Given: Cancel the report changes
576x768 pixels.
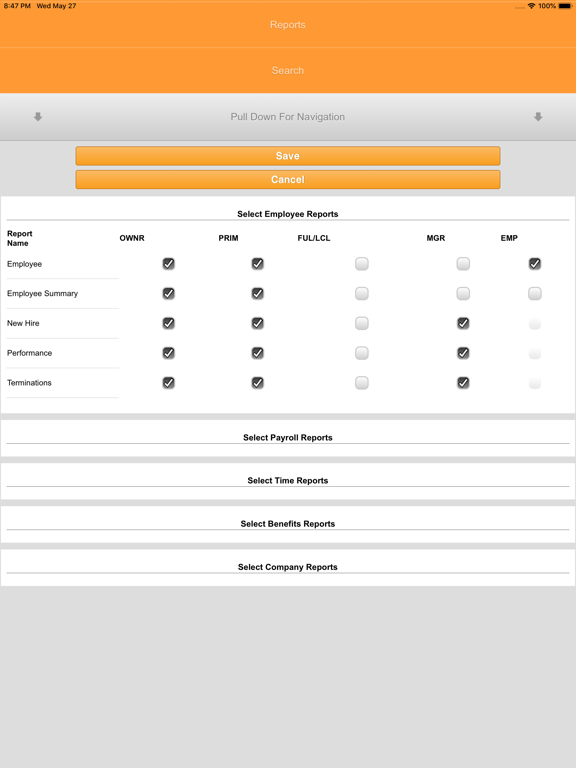Looking at the screenshot, I should (288, 180).
